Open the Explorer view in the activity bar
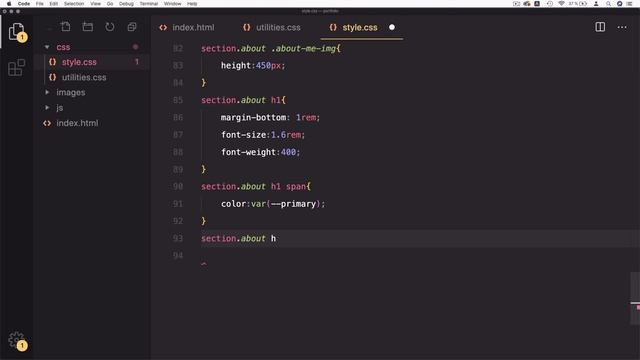Viewport: 640px width, 360px height. pyautogui.click(x=16, y=31)
